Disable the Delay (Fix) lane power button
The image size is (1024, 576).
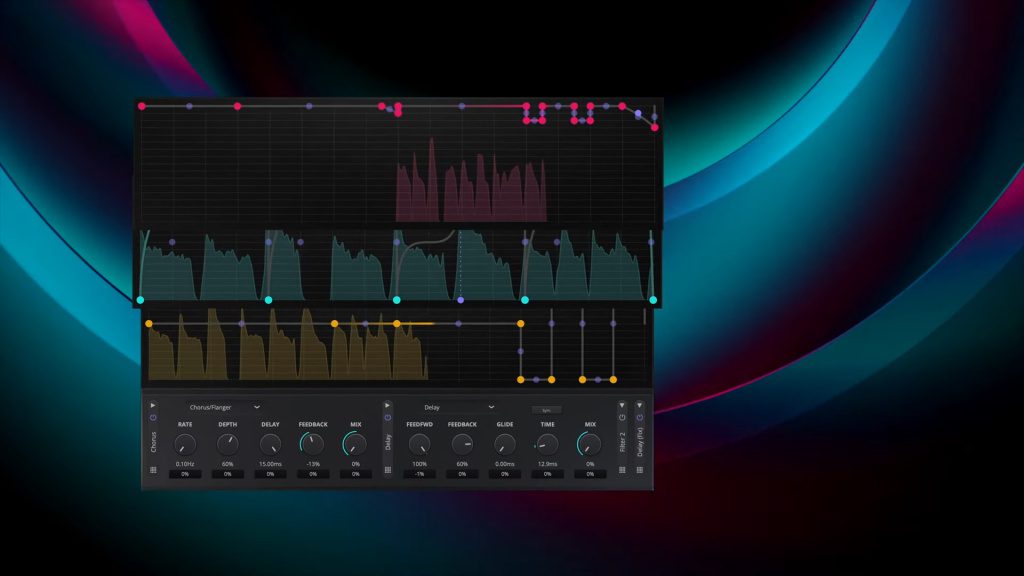[639, 419]
